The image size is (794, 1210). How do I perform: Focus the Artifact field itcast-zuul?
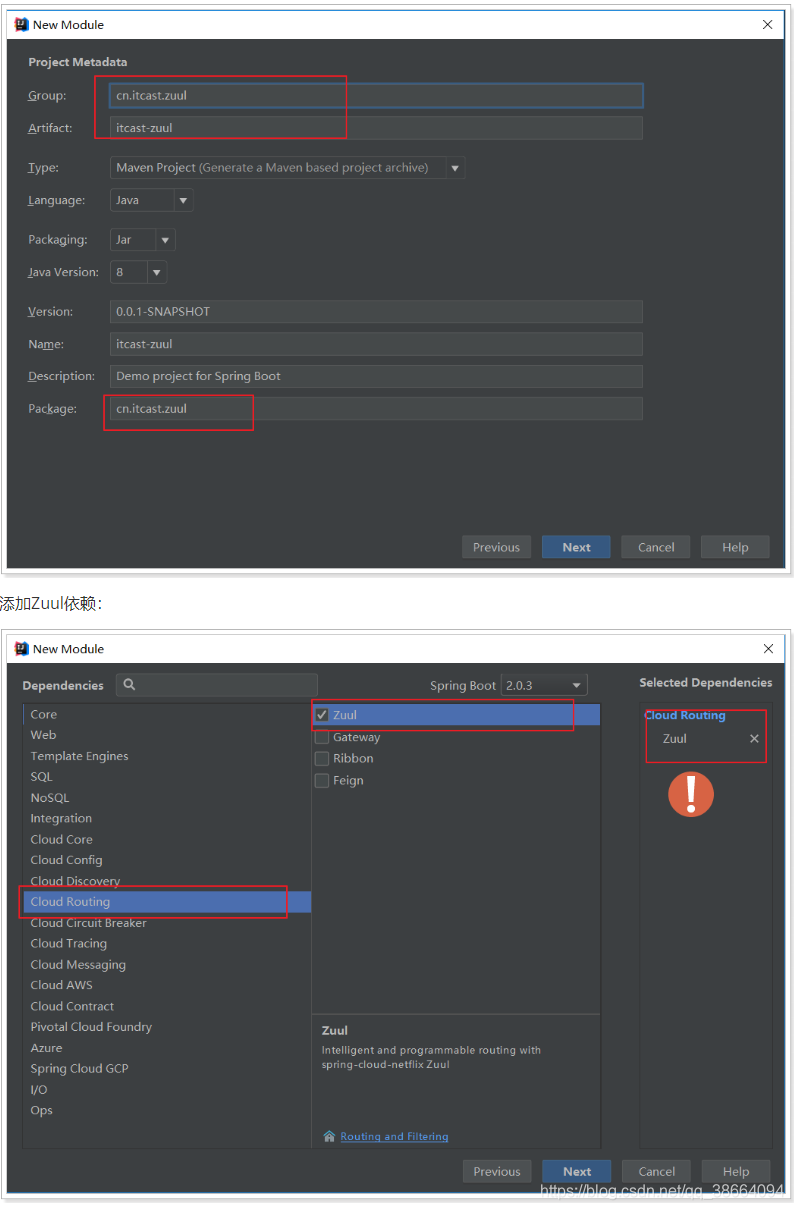tap(376, 128)
